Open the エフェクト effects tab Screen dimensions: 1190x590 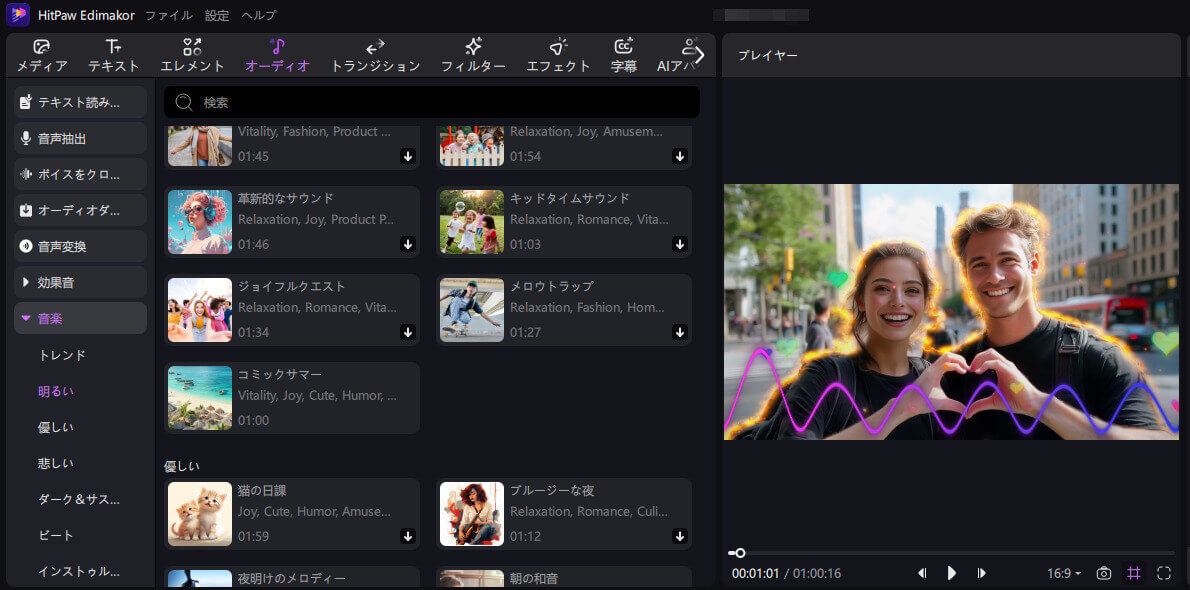point(559,55)
